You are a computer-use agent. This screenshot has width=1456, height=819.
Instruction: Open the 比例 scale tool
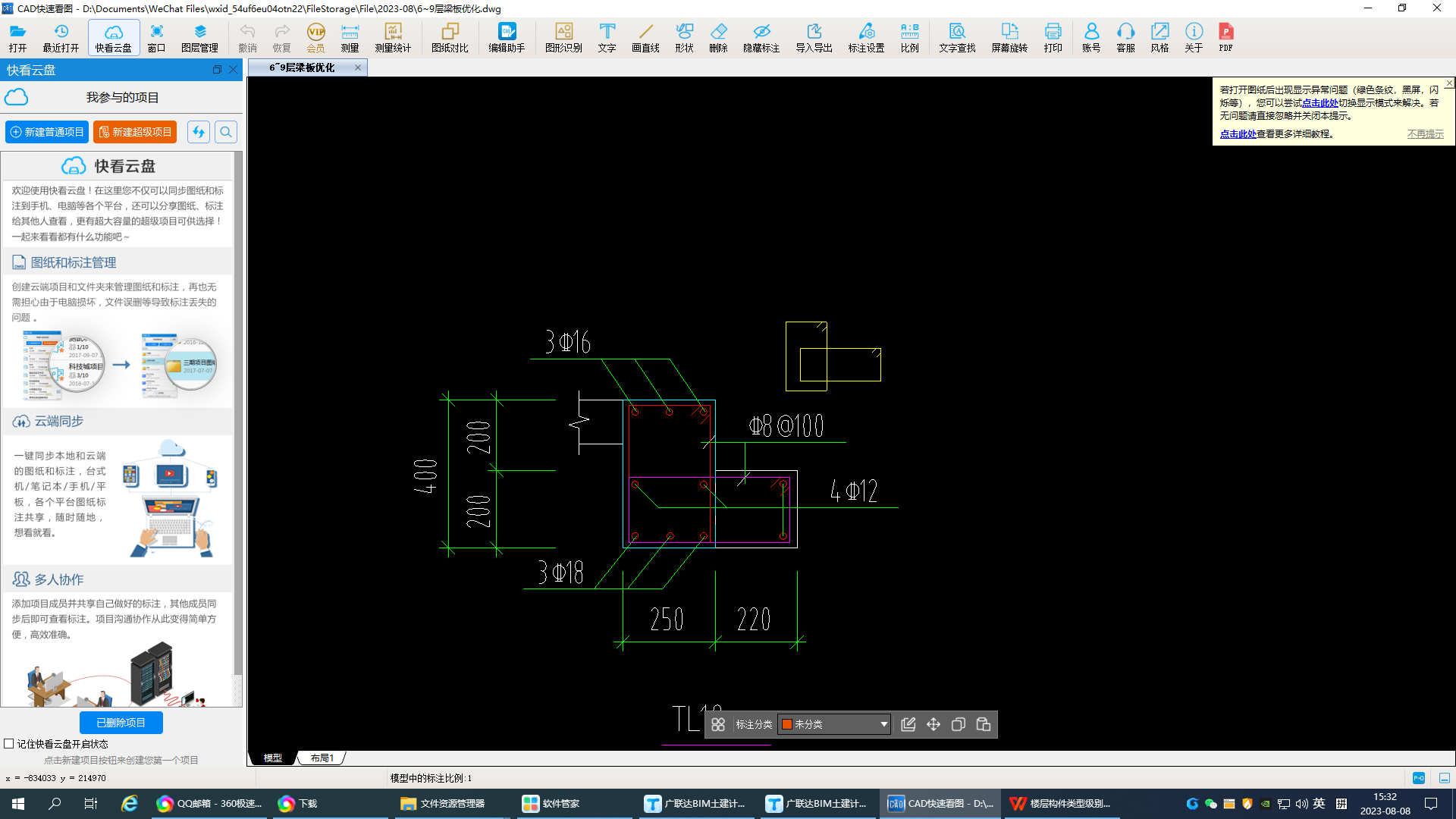click(909, 37)
